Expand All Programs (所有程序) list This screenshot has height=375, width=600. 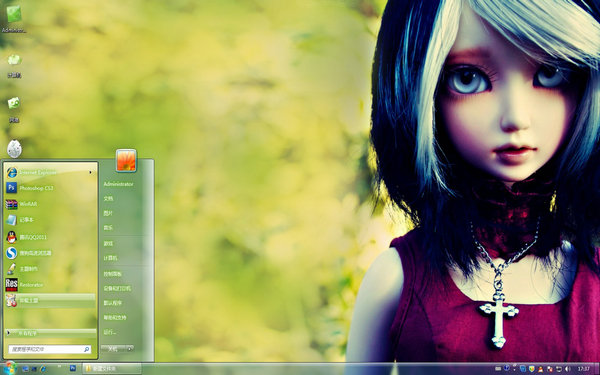click(50, 333)
